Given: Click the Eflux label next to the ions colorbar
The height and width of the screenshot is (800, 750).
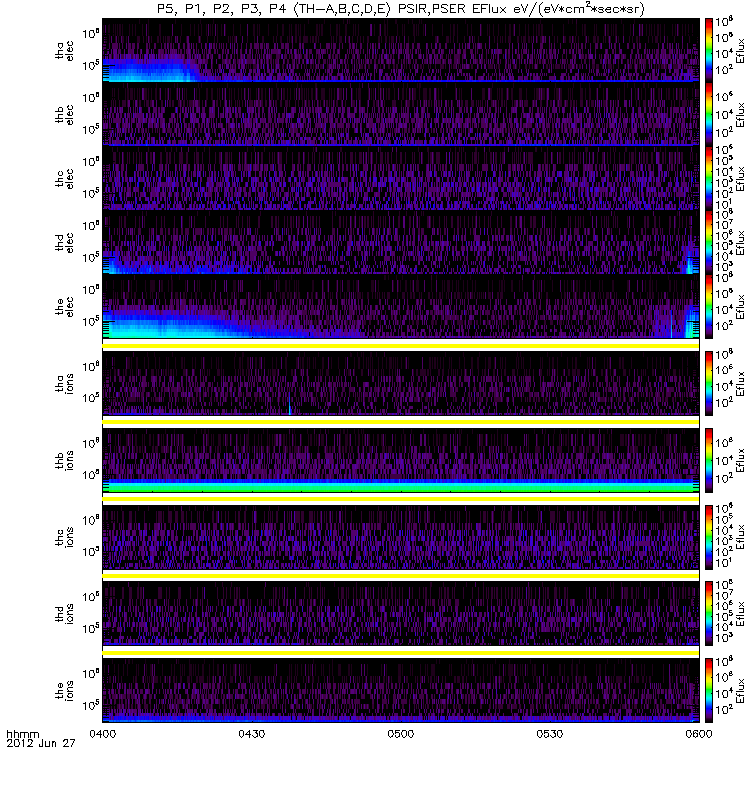Looking at the screenshot, I should coord(741,691).
